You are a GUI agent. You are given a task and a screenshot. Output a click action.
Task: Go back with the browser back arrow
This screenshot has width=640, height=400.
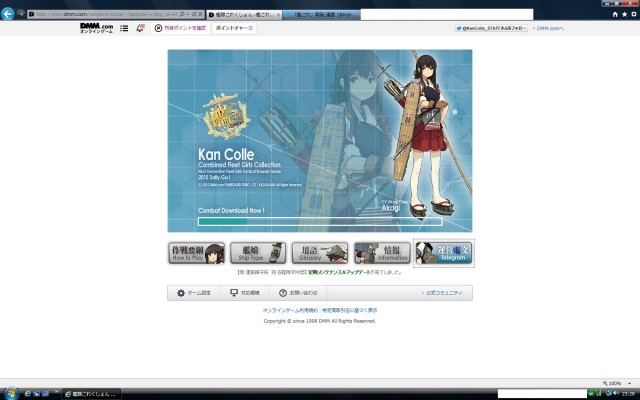tap(7, 14)
